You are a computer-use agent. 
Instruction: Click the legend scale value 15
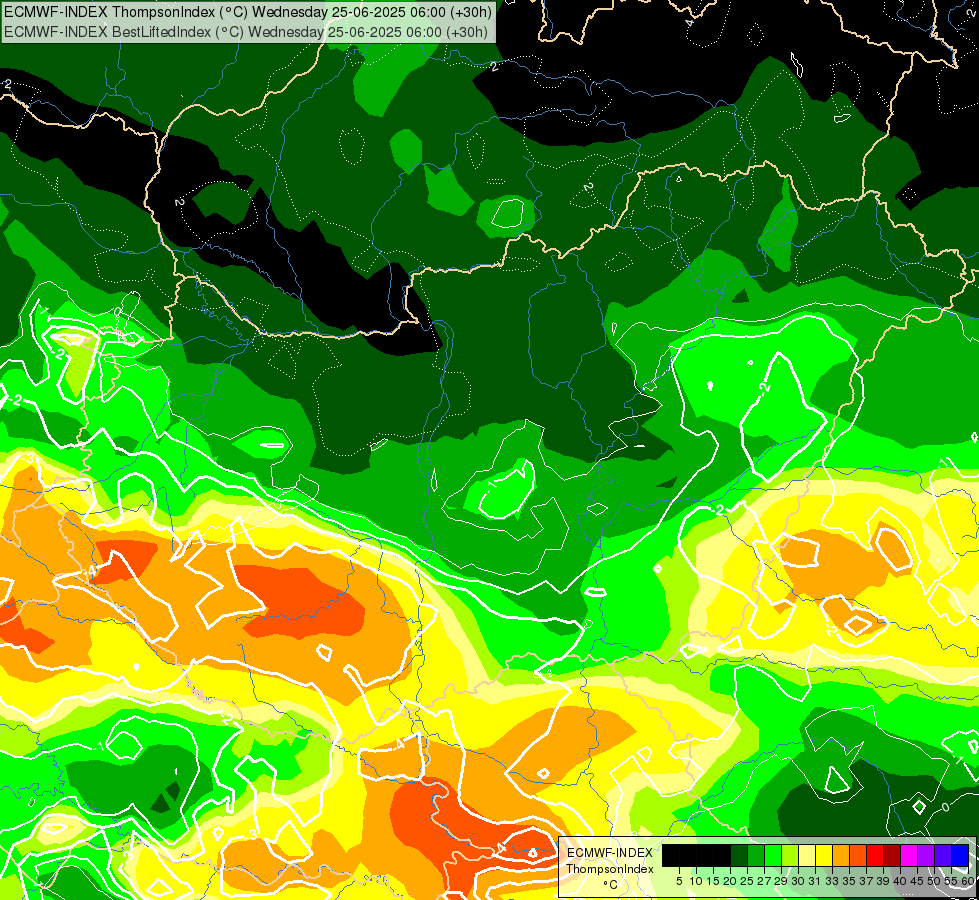[x=713, y=881]
